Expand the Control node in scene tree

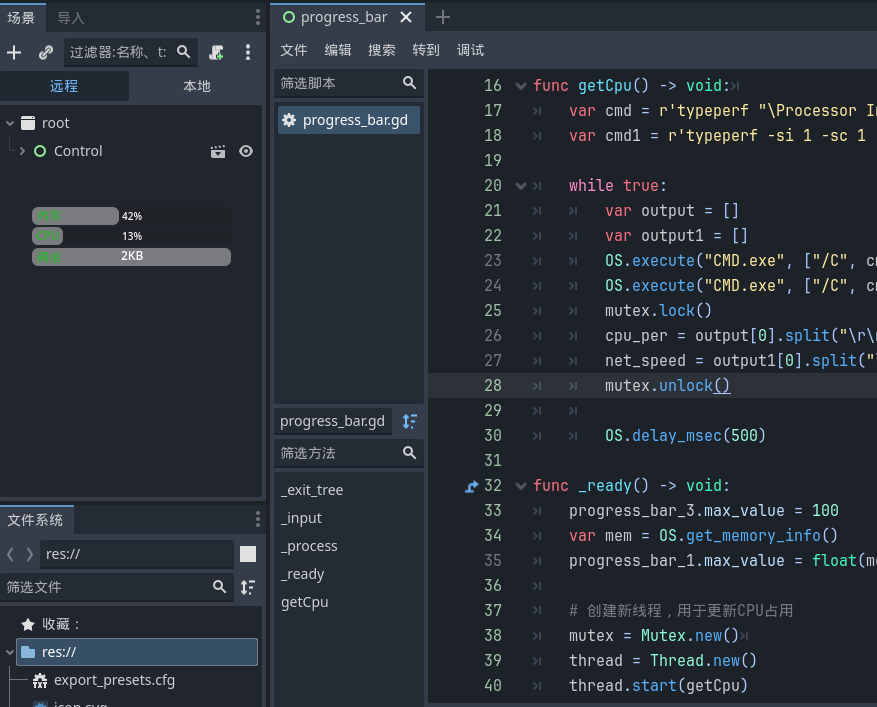click(x=22, y=151)
